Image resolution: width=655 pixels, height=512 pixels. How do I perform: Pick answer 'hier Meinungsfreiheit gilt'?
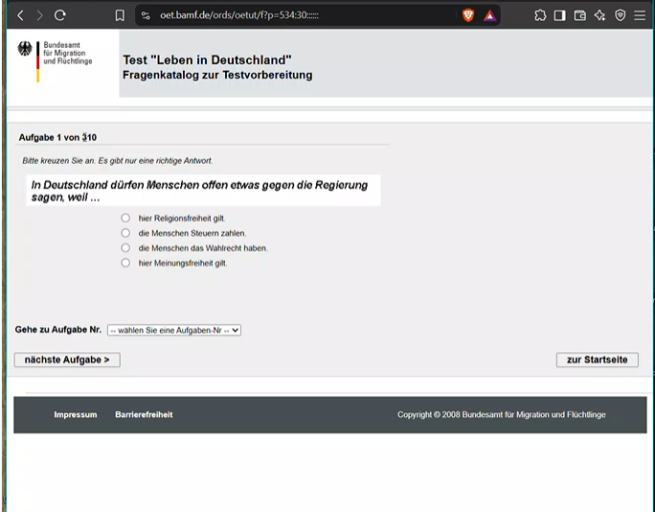tap(125, 263)
